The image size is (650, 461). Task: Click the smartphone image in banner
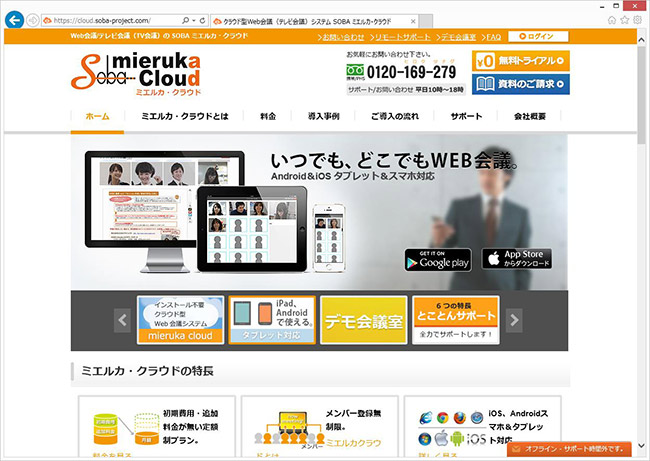pos(329,238)
